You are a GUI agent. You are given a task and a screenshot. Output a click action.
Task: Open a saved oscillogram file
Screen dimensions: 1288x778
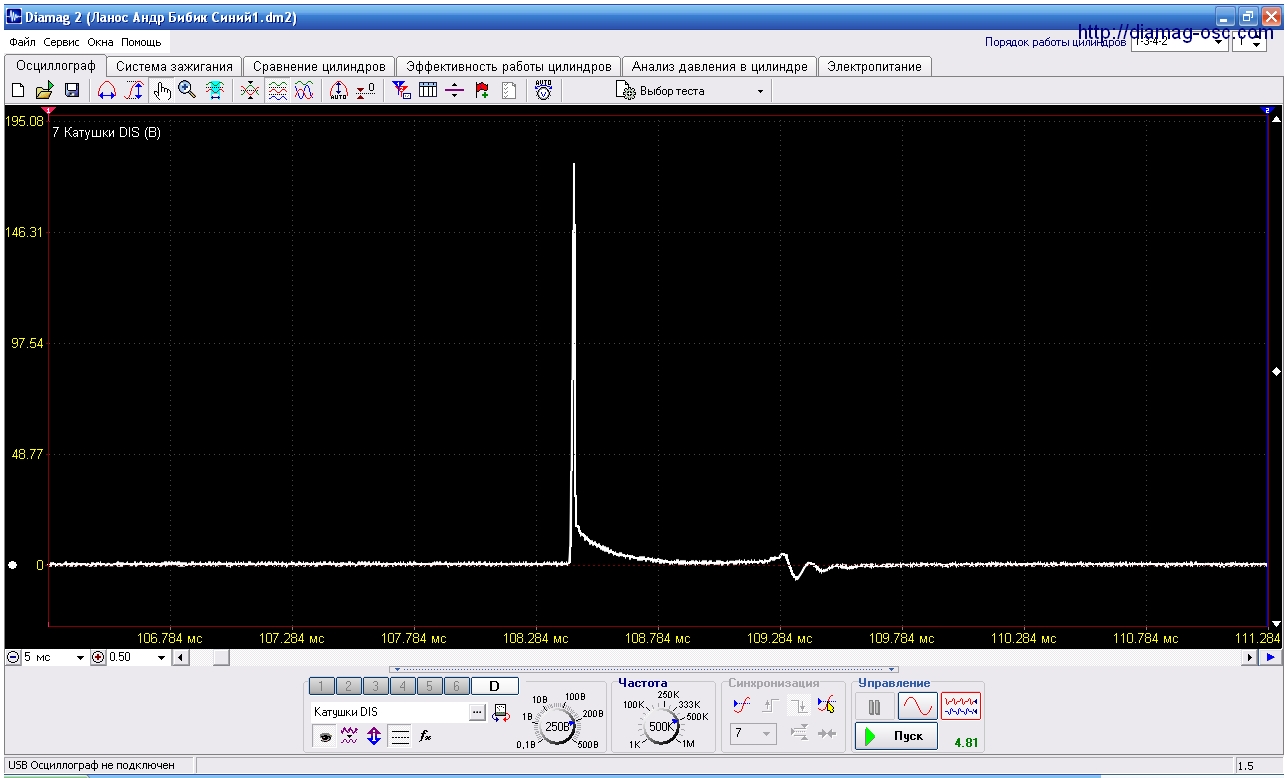click(45, 91)
